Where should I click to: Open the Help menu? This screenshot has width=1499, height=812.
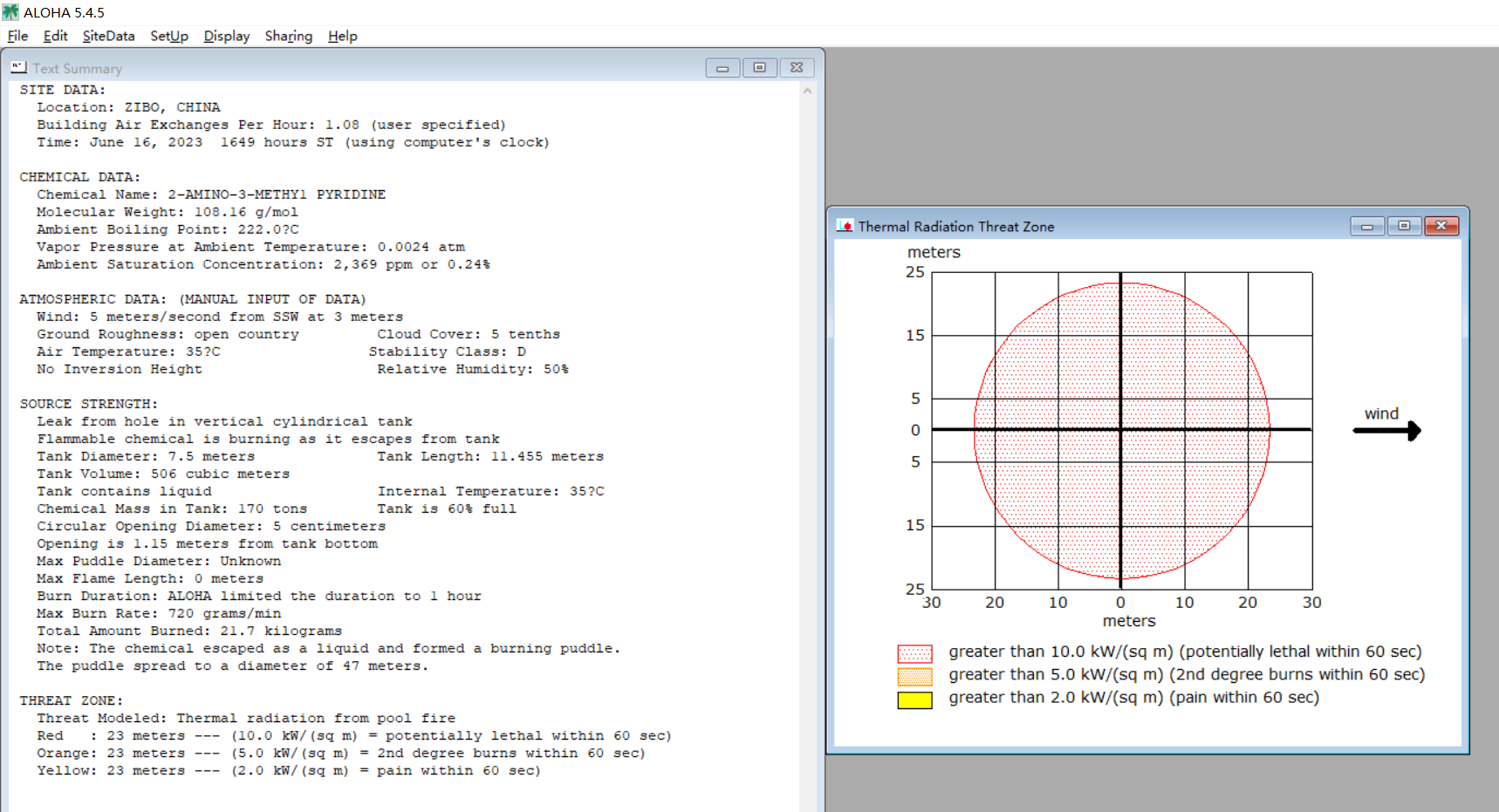click(x=343, y=36)
